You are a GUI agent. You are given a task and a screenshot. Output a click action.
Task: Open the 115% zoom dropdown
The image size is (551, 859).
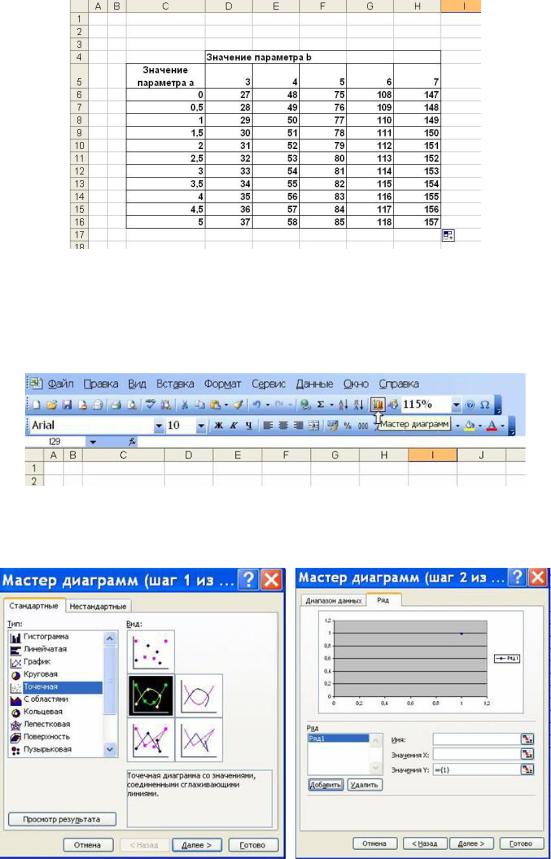pyautogui.click(x=456, y=405)
